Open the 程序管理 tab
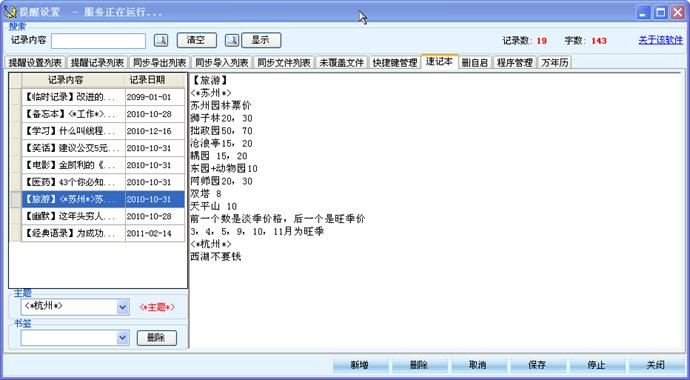This screenshot has width=690, height=380. coord(515,62)
